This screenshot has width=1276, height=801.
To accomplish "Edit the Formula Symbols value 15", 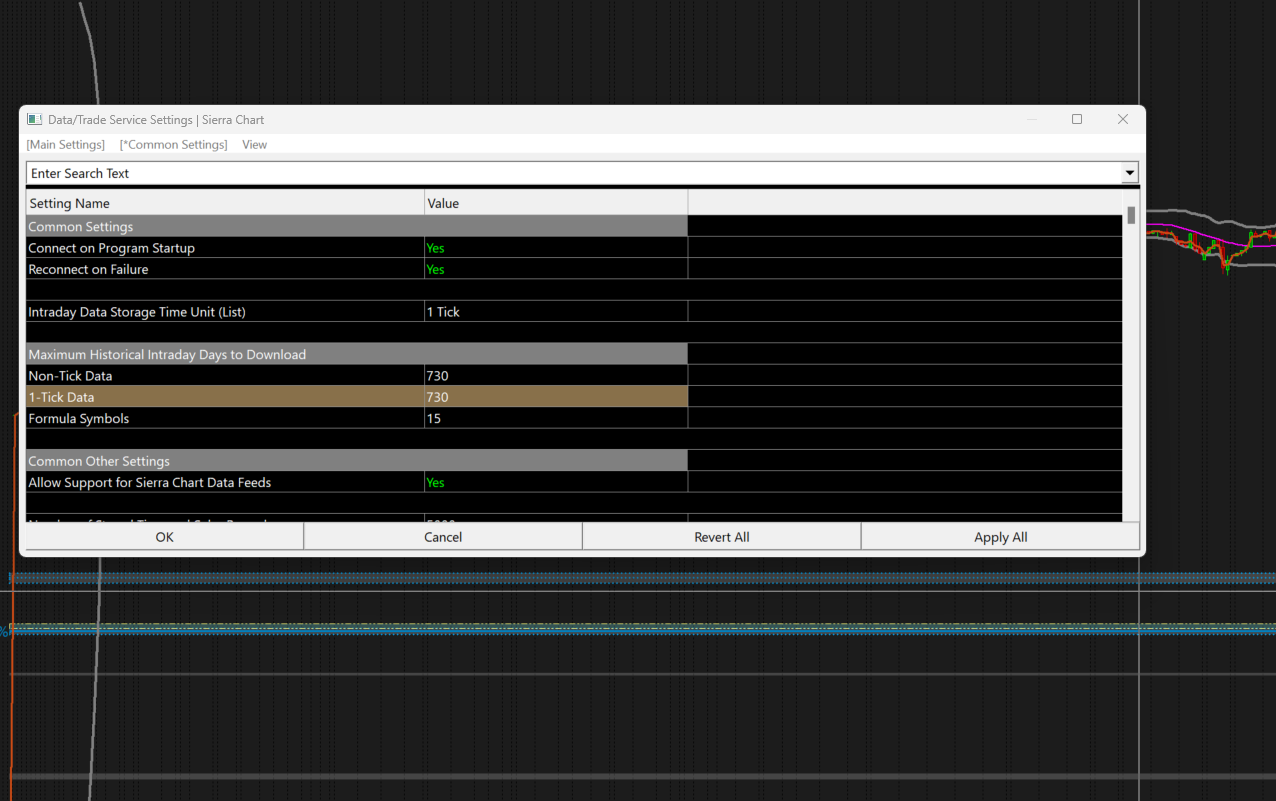I will 556,418.
